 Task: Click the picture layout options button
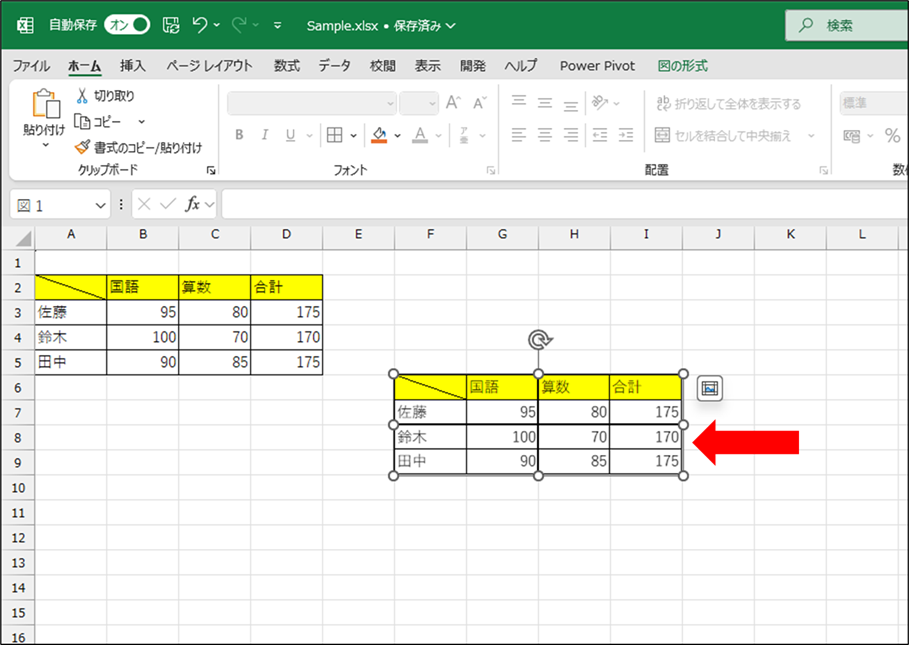click(710, 388)
